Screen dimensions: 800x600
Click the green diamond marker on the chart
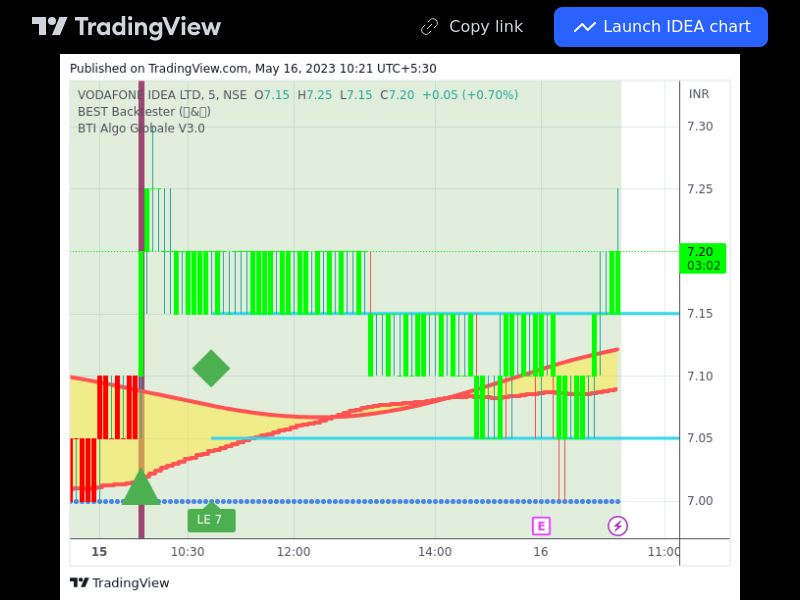(211, 368)
